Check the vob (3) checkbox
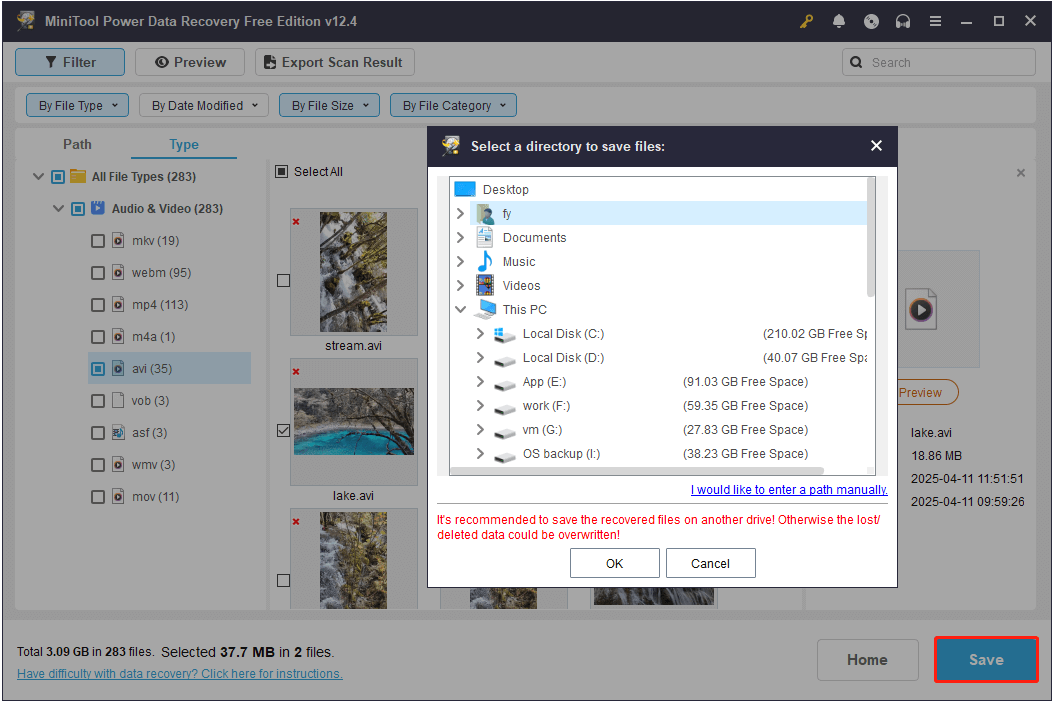This screenshot has height=704, width=1055. coord(98,400)
